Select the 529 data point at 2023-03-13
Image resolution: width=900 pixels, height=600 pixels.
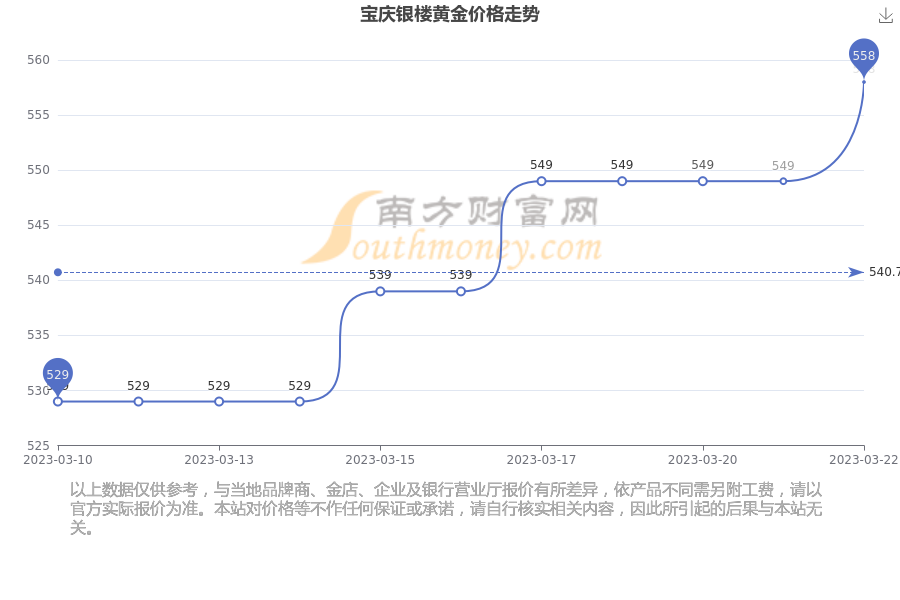click(x=219, y=402)
